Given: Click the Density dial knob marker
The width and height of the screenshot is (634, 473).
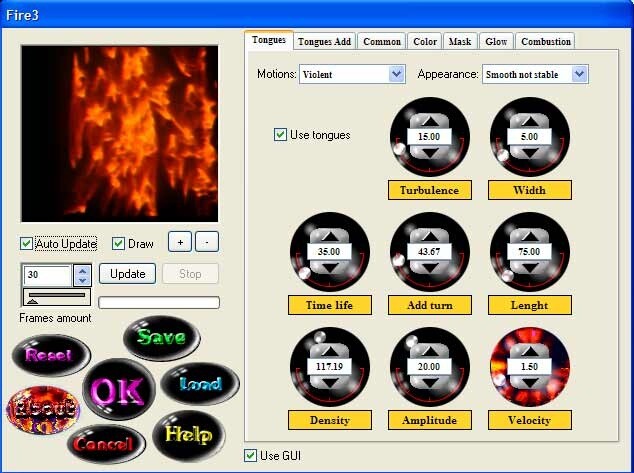Looking at the screenshot, I should point(320,337).
